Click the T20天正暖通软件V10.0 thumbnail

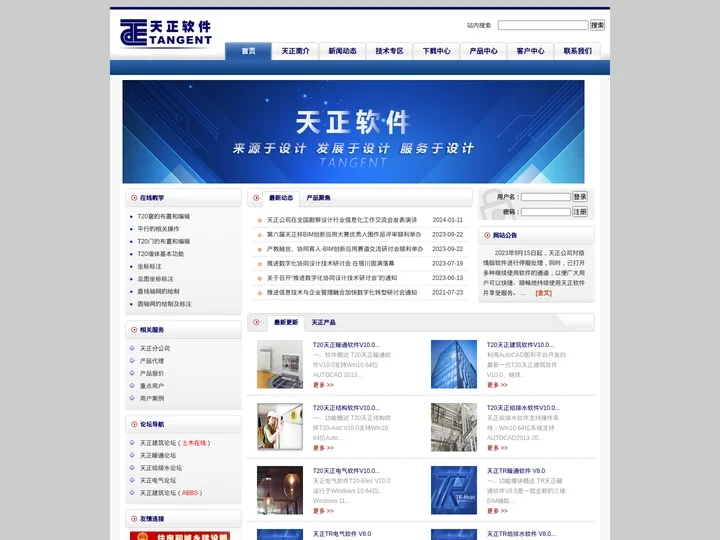tap(280, 364)
